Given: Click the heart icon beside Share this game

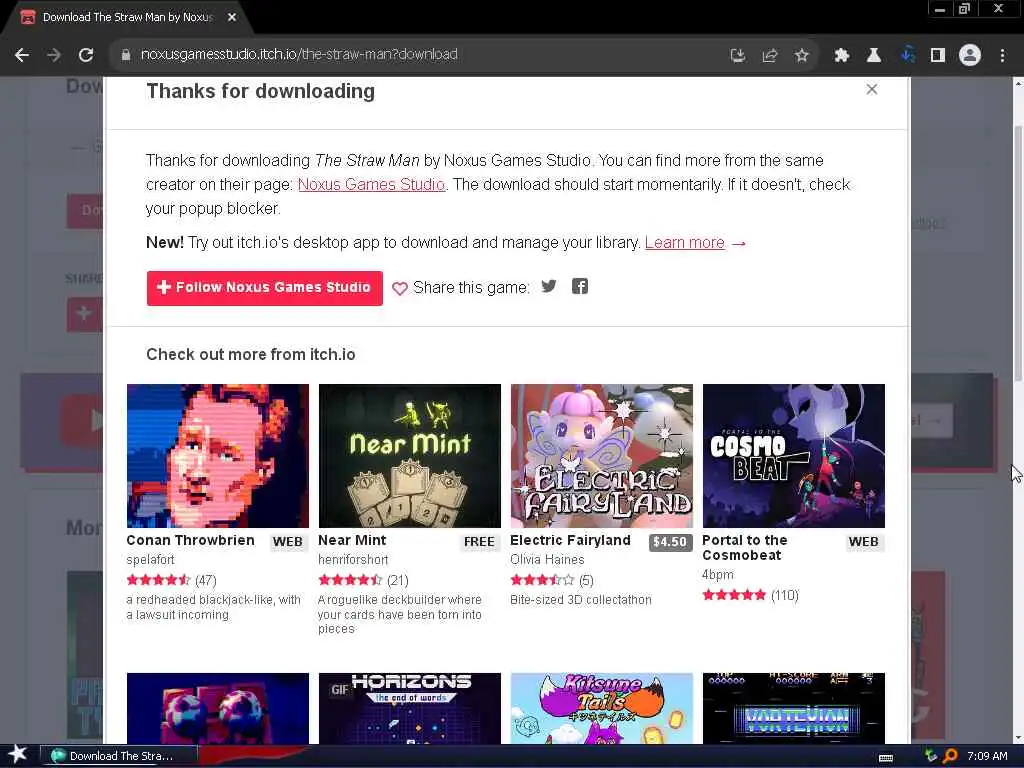Looking at the screenshot, I should tap(400, 288).
